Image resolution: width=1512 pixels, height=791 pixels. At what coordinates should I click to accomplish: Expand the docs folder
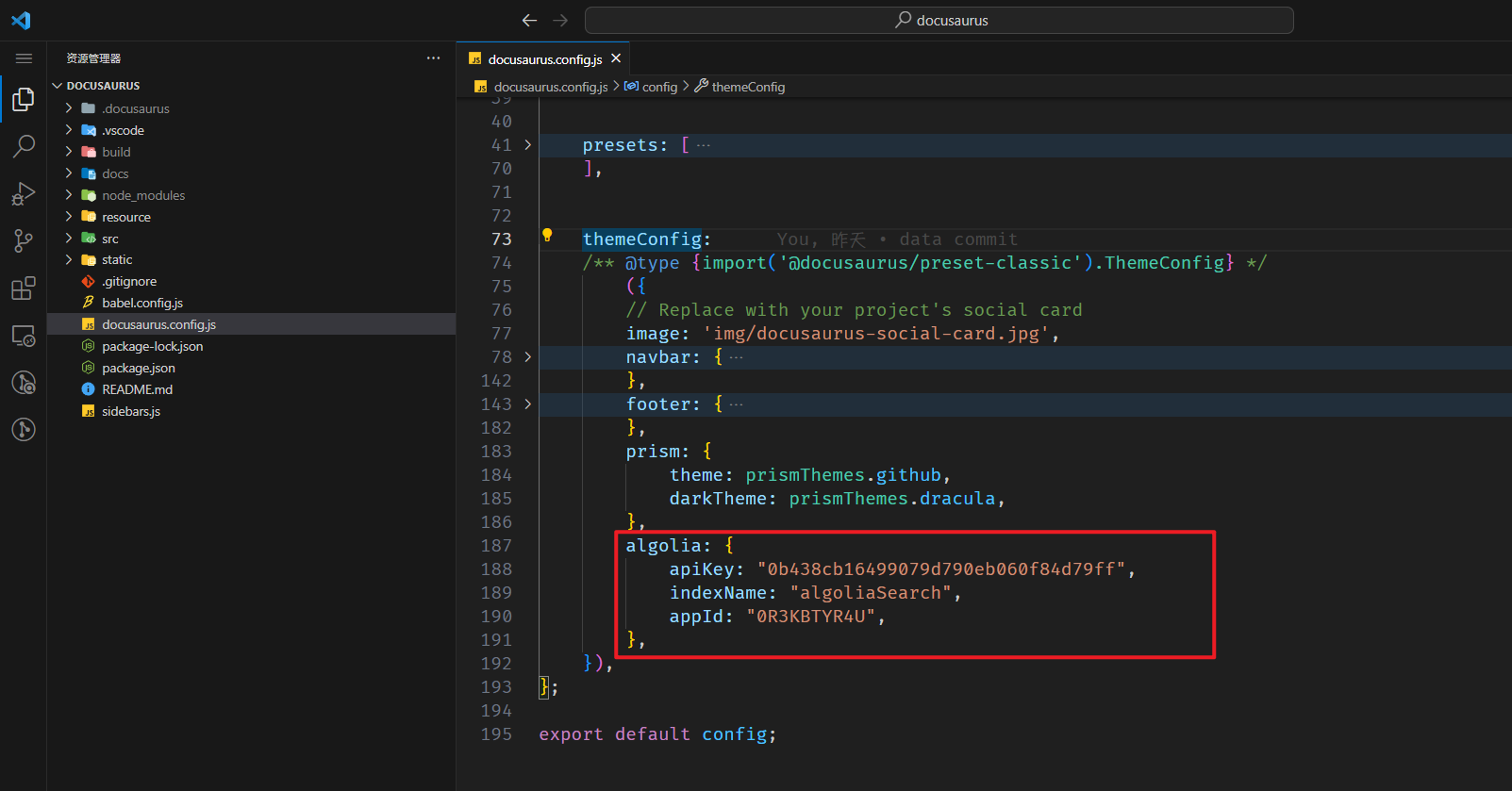(69, 173)
